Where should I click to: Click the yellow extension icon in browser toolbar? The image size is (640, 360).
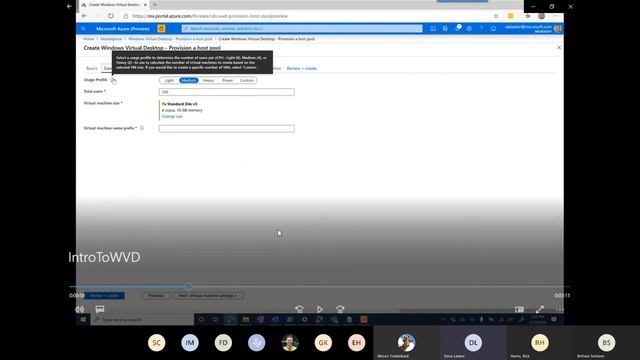click(x=510, y=16)
